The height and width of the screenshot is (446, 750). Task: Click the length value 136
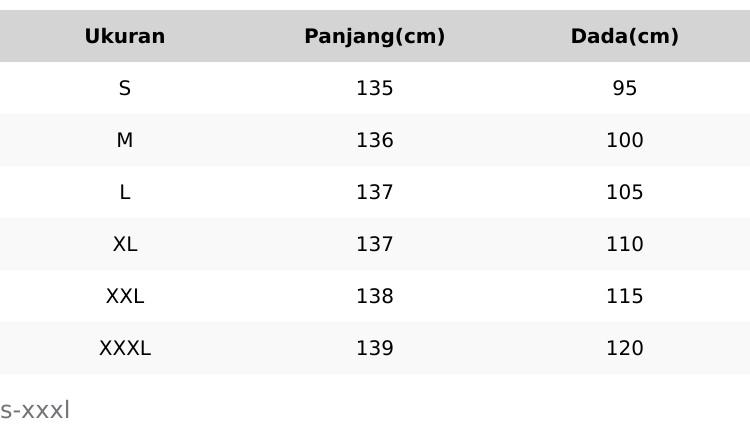pyautogui.click(x=375, y=141)
